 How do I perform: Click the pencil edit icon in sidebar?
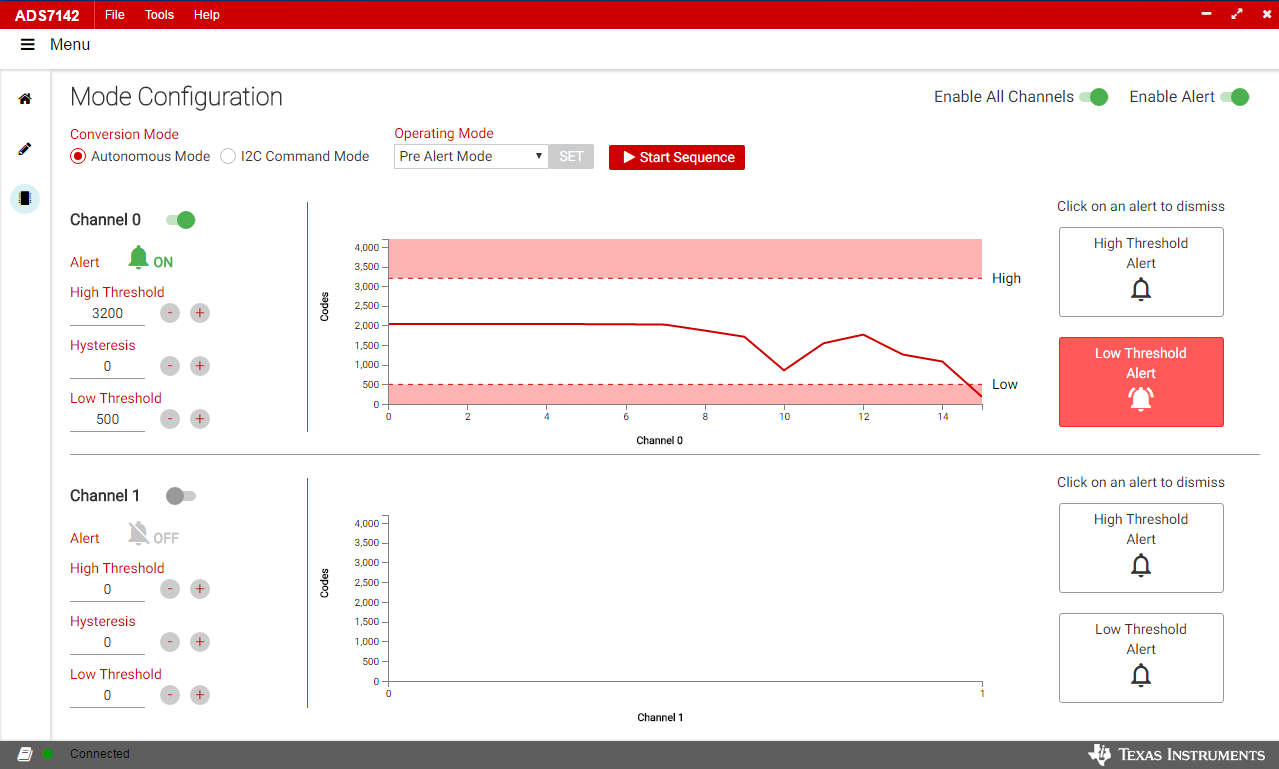coord(25,149)
